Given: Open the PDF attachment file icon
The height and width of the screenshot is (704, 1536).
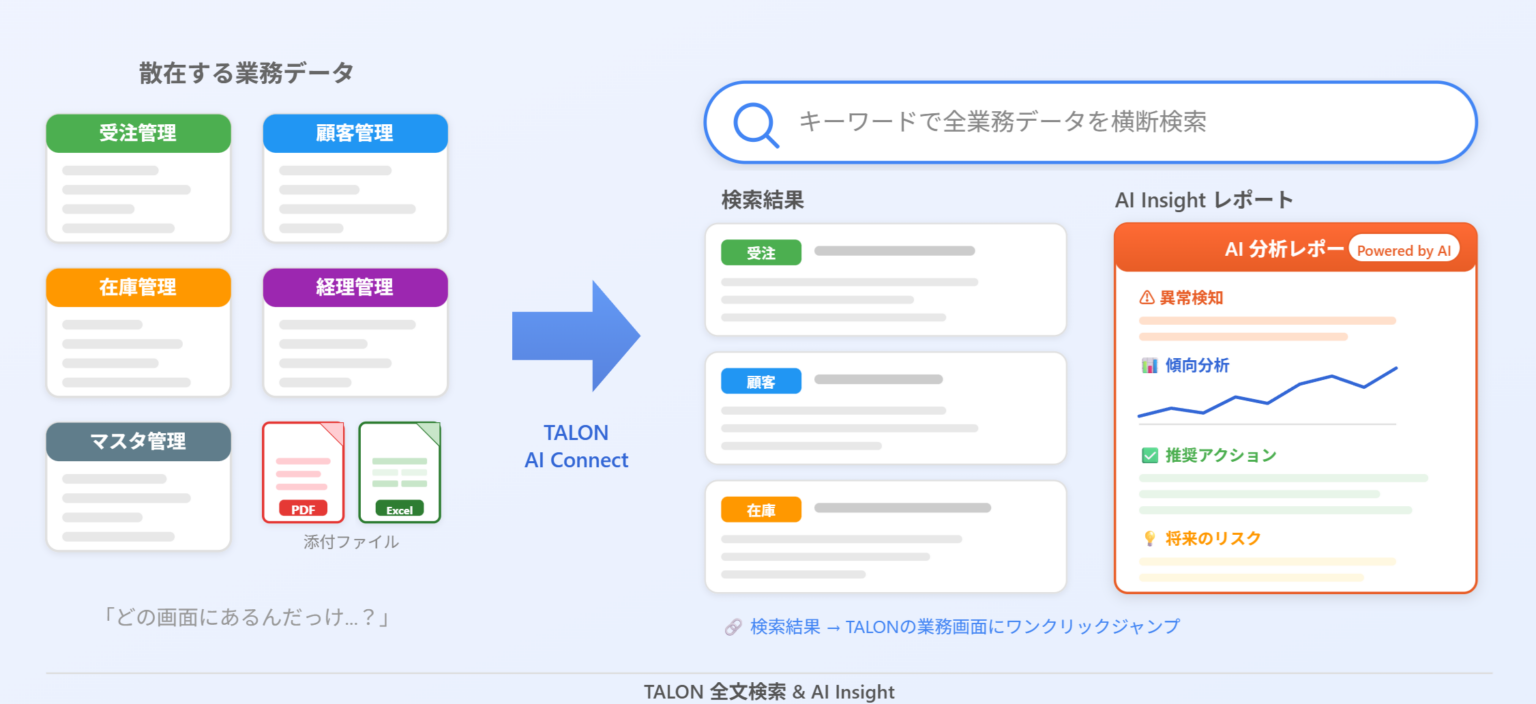Looking at the screenshot, I should tap(303, 472).
